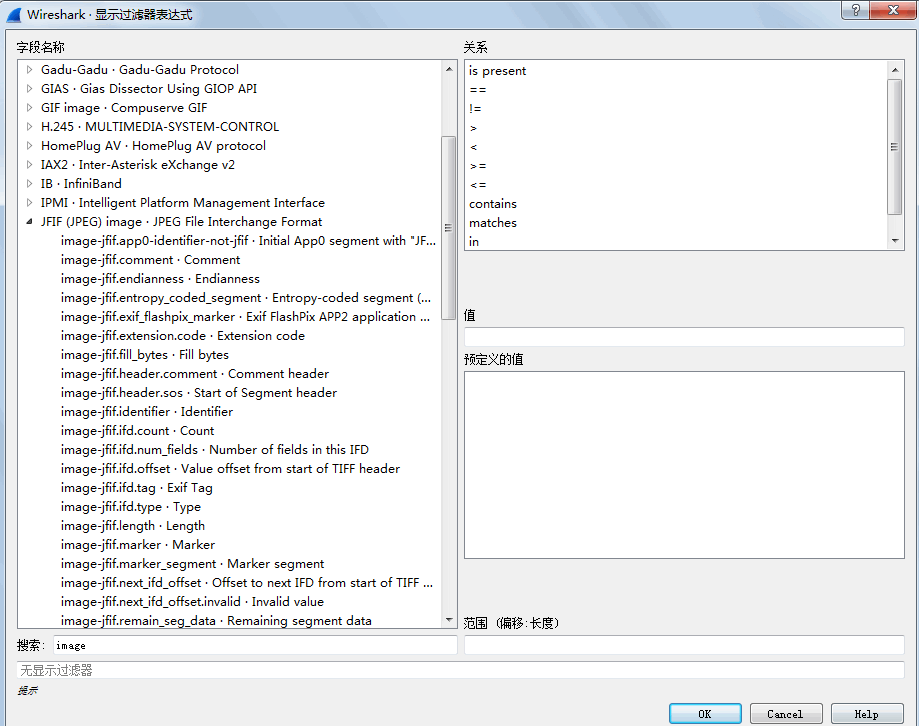The image size is (919, 726).
Task: Expand the IB InfiniBand node
Action: [29, 183]
